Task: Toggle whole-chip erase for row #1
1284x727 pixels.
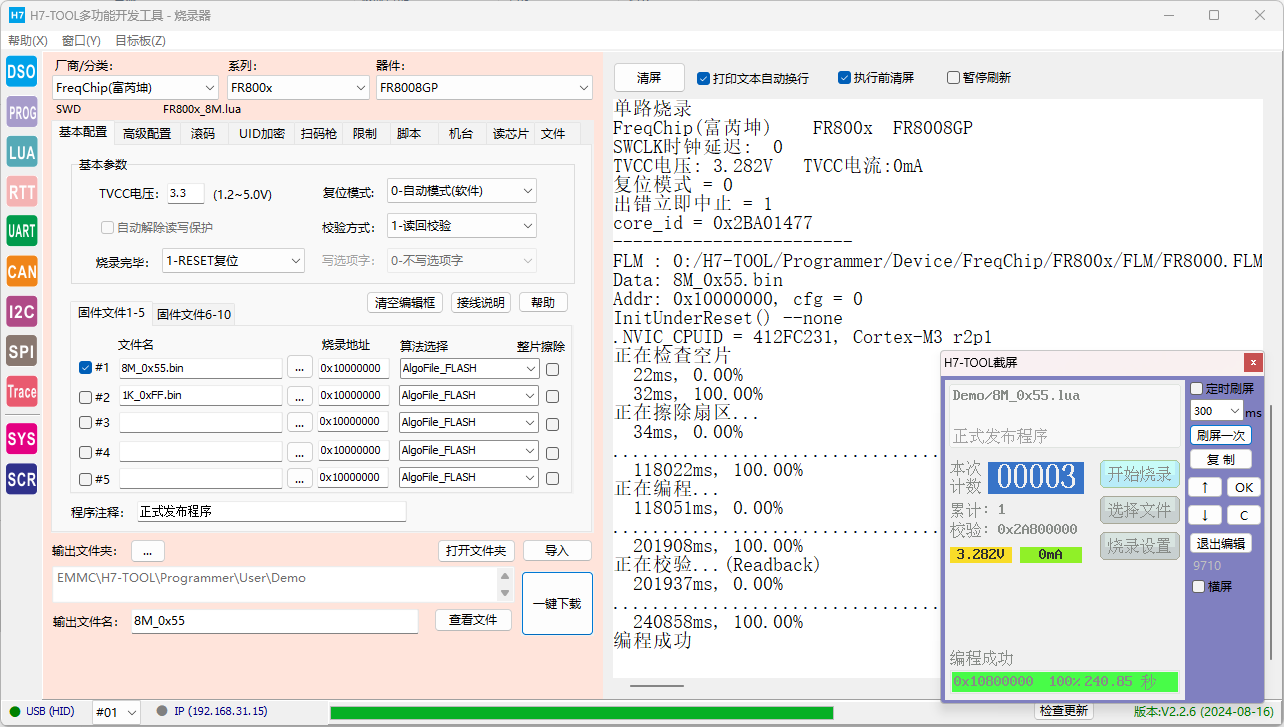Action: (552, 369)
